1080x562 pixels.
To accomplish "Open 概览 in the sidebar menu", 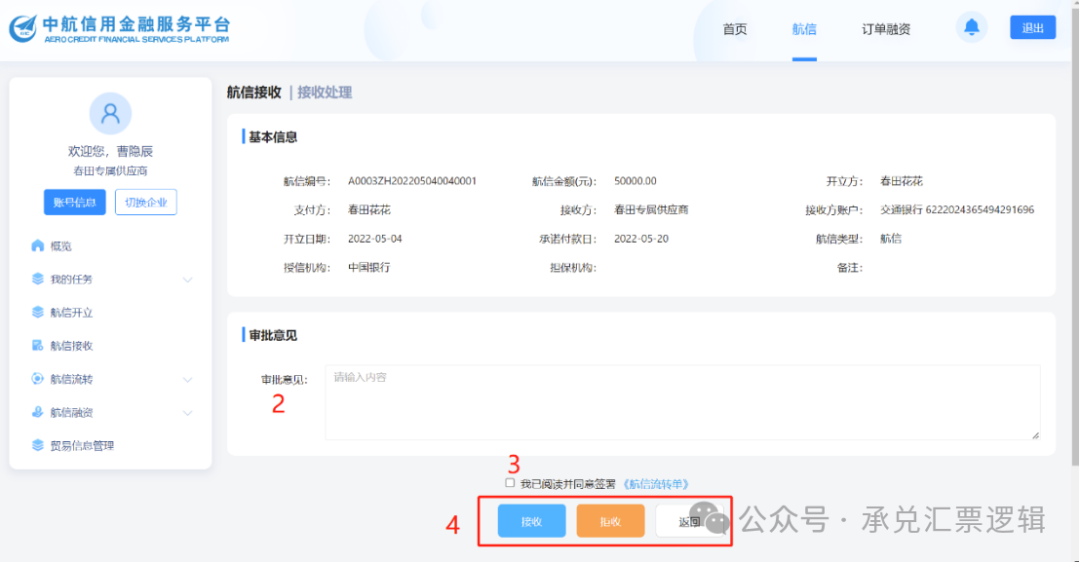I will pos(61,246).
